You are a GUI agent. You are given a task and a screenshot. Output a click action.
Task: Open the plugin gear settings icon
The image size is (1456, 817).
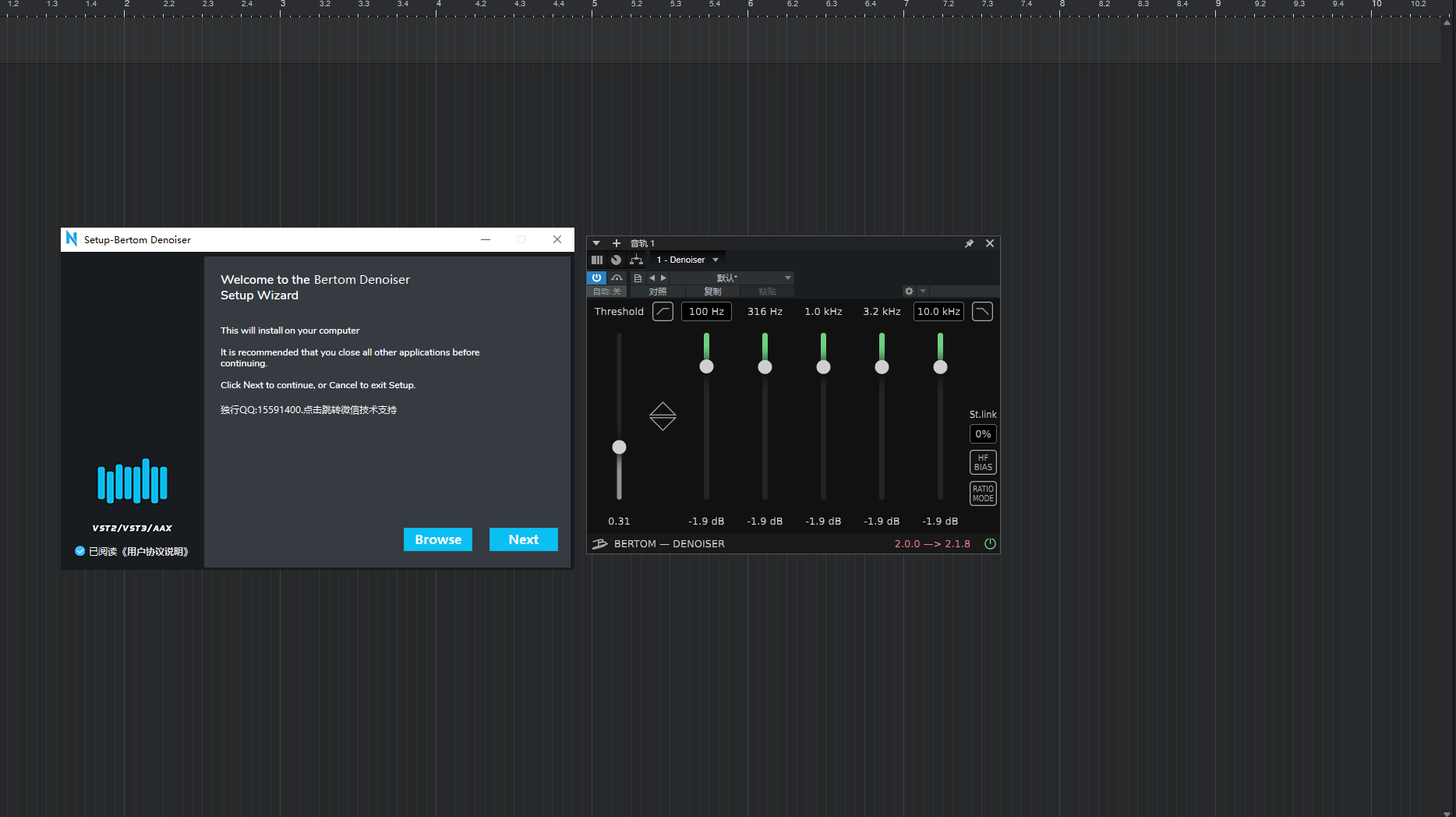click(909, 291)
